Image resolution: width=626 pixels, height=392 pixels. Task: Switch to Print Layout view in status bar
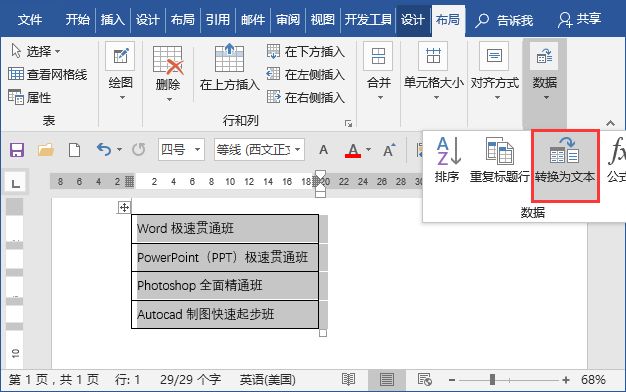[x=386, y=379]
